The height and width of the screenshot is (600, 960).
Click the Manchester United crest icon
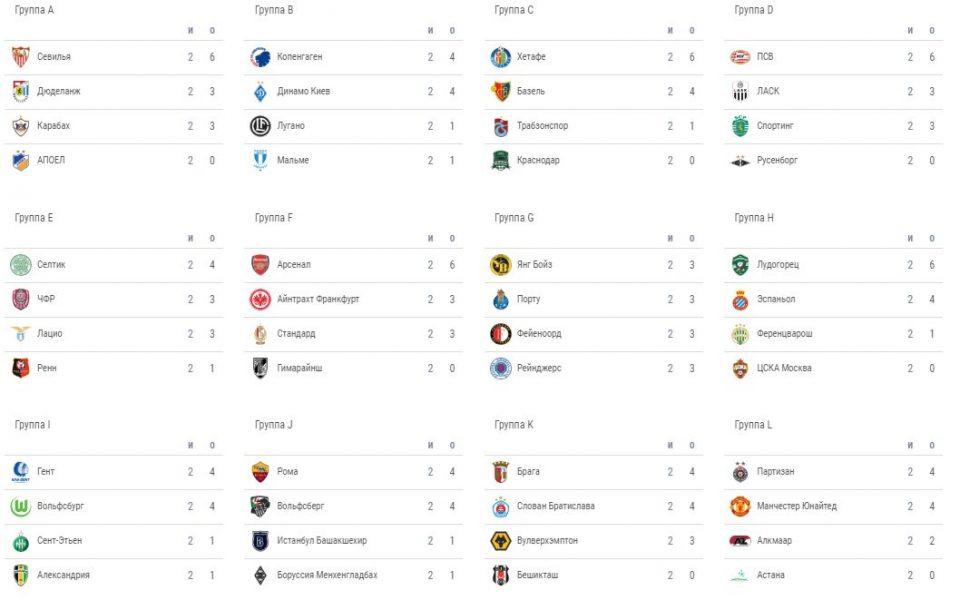740,506
